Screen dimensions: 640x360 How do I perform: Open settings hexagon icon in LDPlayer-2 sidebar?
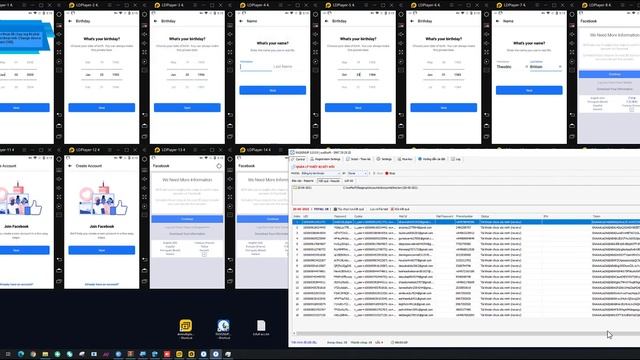point(144,15)
